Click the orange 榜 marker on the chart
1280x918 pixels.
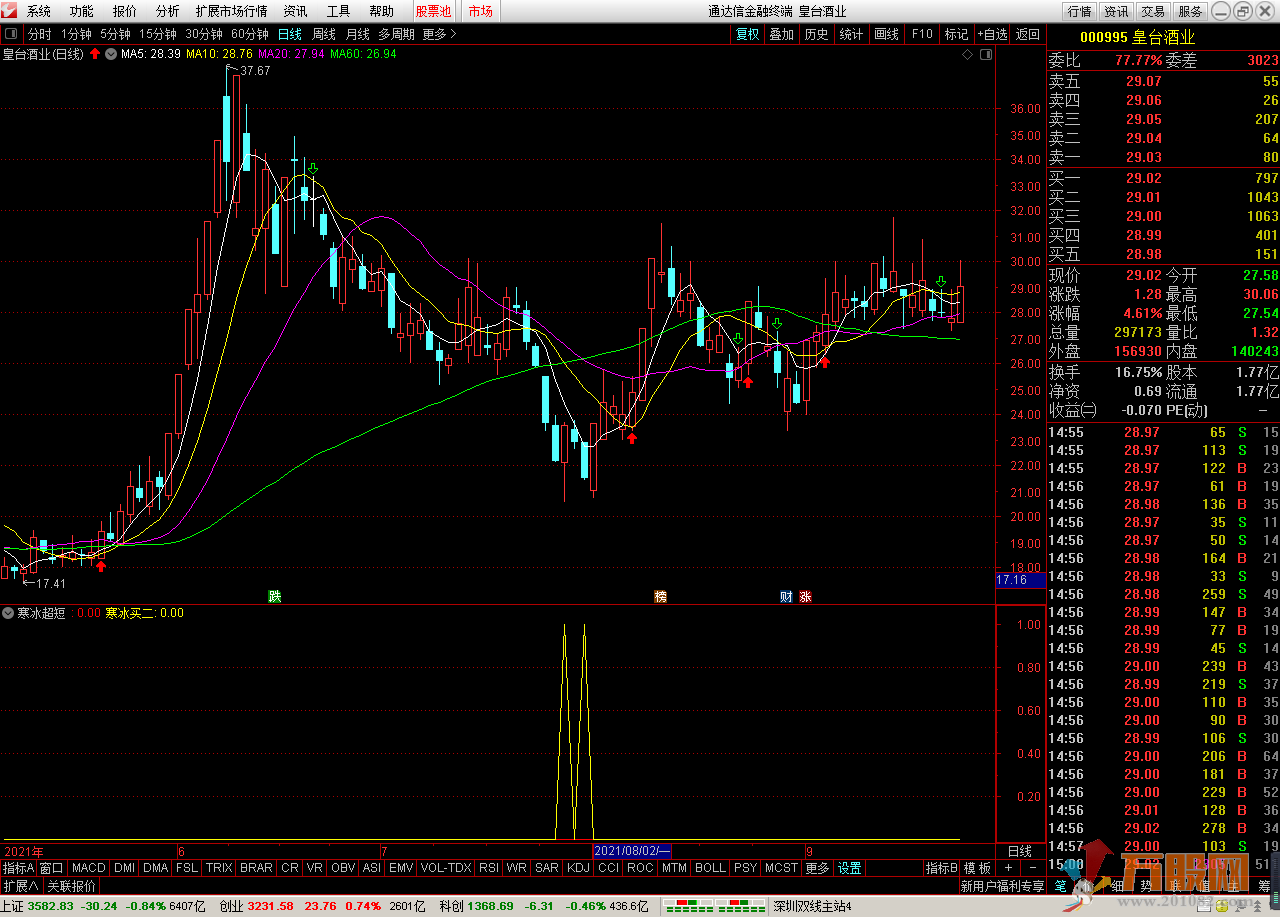click(660, 597)
